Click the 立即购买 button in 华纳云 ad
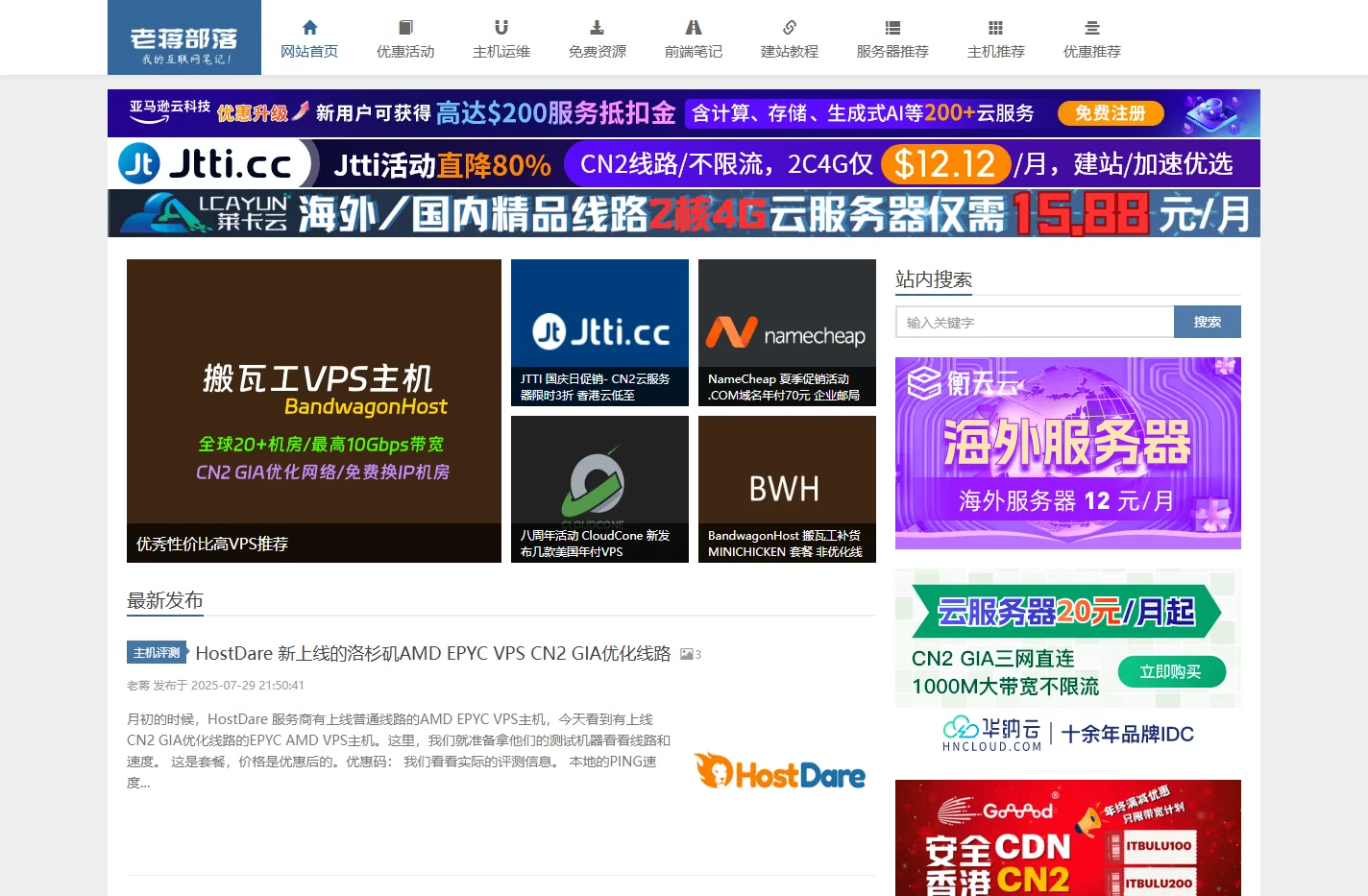The width and height of the screenshot is (1368, 896). click(x=1172, y=672)
